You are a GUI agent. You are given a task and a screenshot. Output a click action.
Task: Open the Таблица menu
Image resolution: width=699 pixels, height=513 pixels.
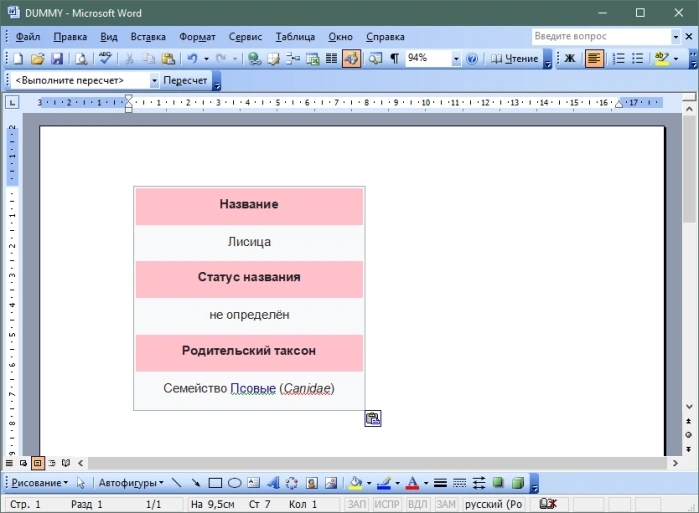[295, 37]
